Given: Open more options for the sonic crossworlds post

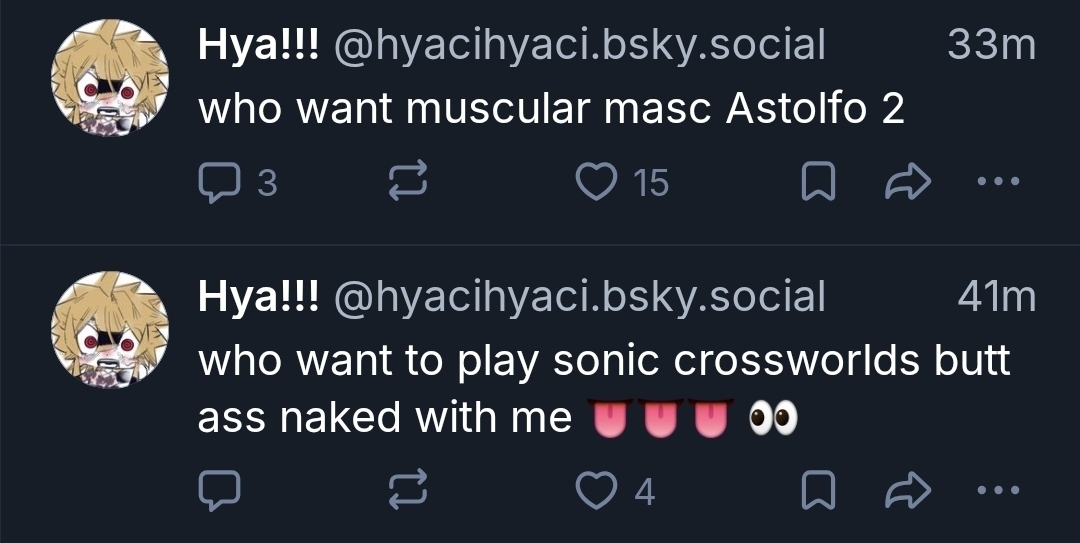Looking at the screenshot, I should coord(996,490).
